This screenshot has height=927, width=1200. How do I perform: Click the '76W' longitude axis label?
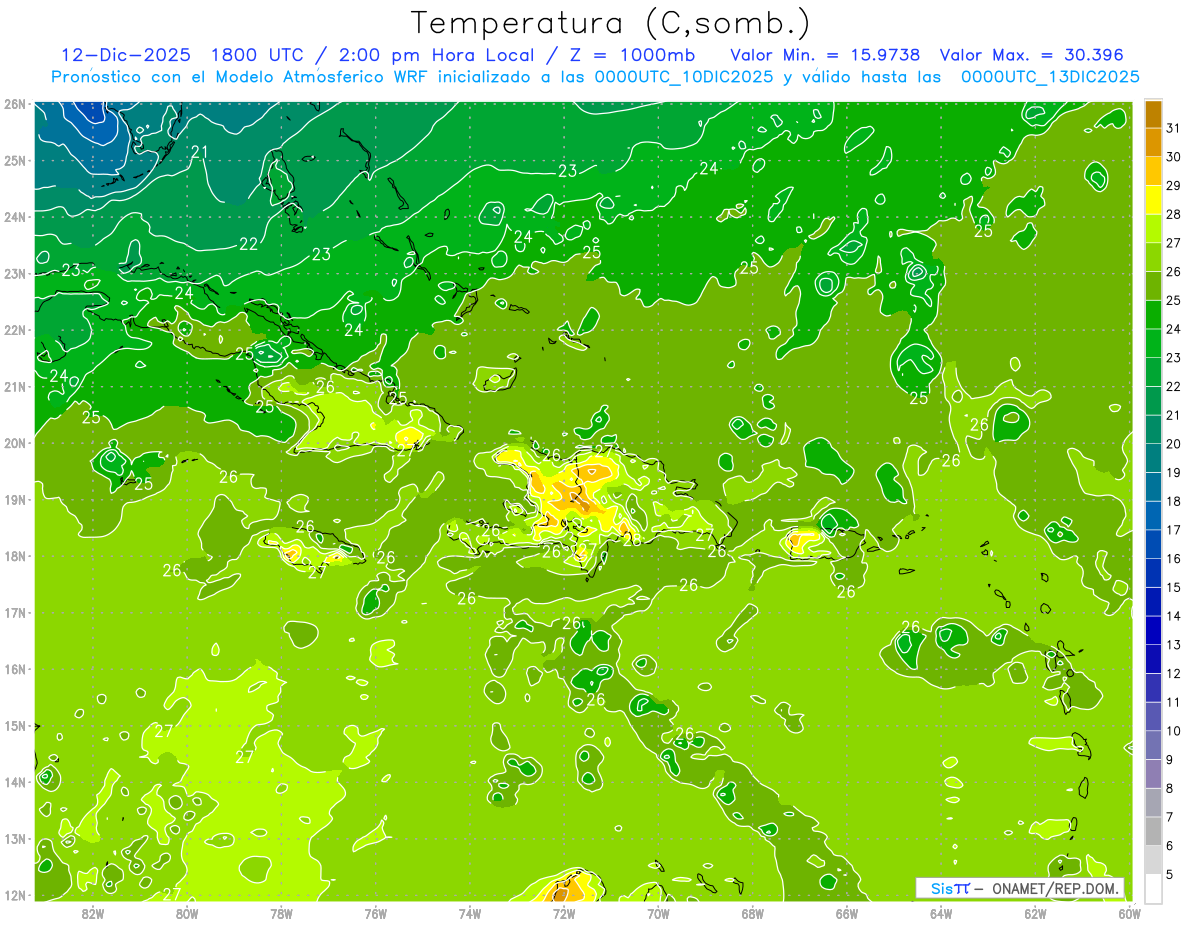pyautogui.click(x=376, y=913)
